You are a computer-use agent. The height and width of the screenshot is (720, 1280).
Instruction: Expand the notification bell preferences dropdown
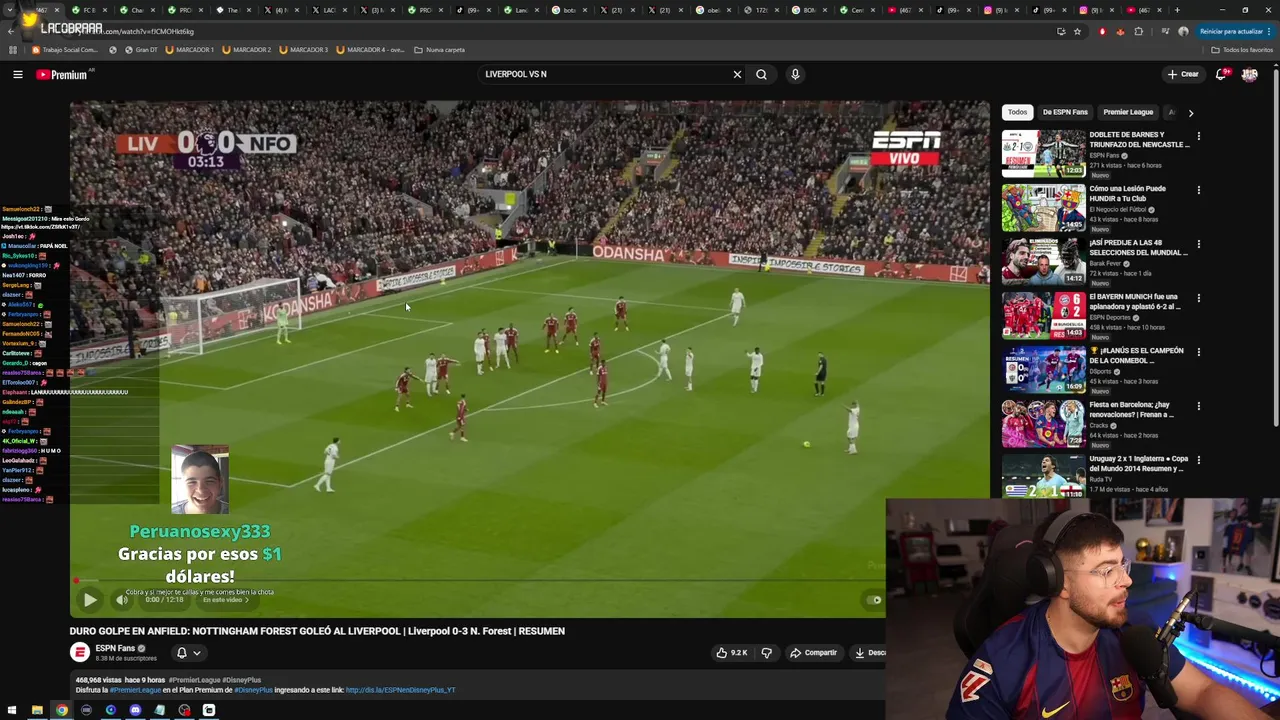188,653
